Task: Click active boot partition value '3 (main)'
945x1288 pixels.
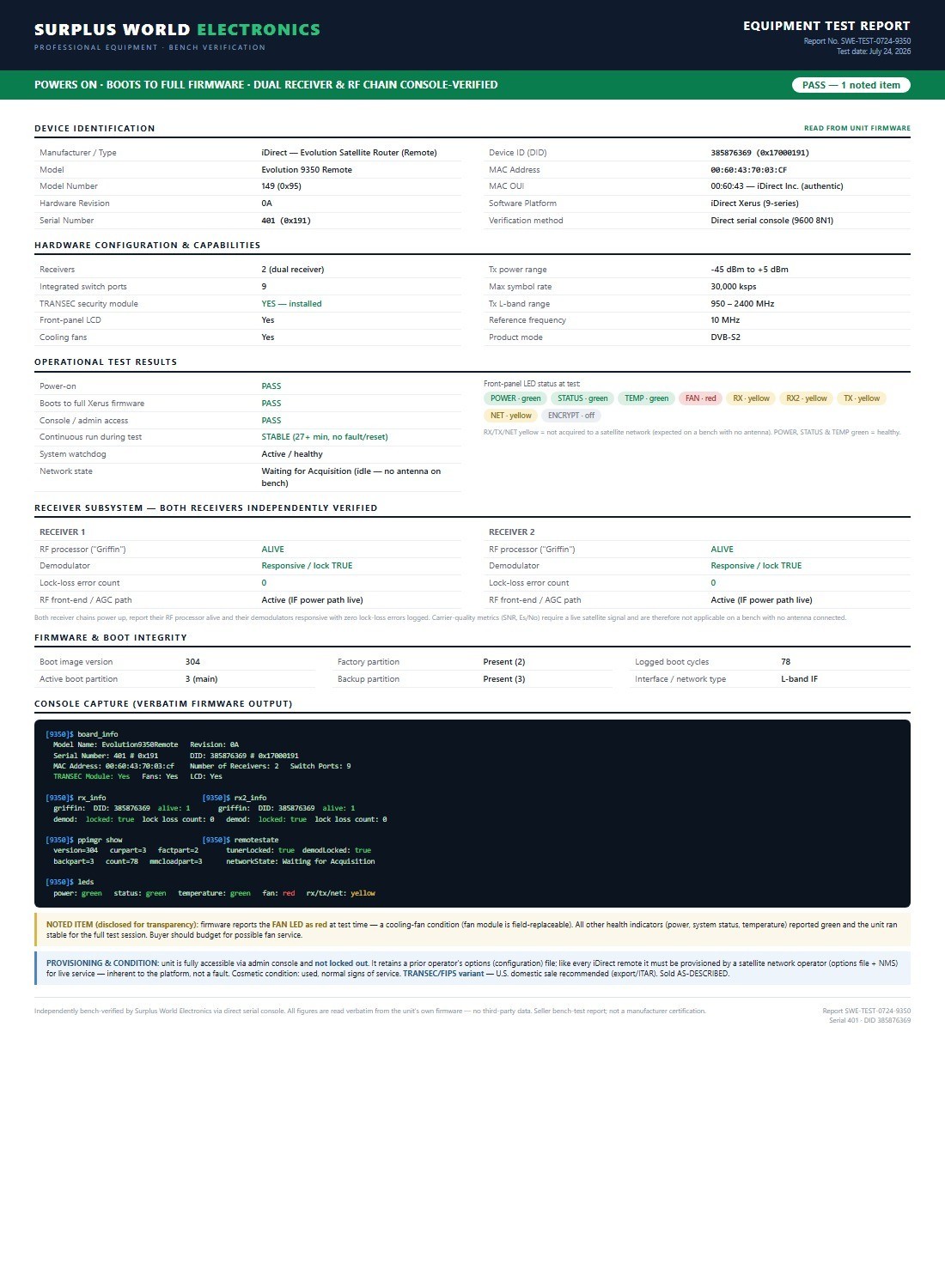Action: (x=201, y=679)
